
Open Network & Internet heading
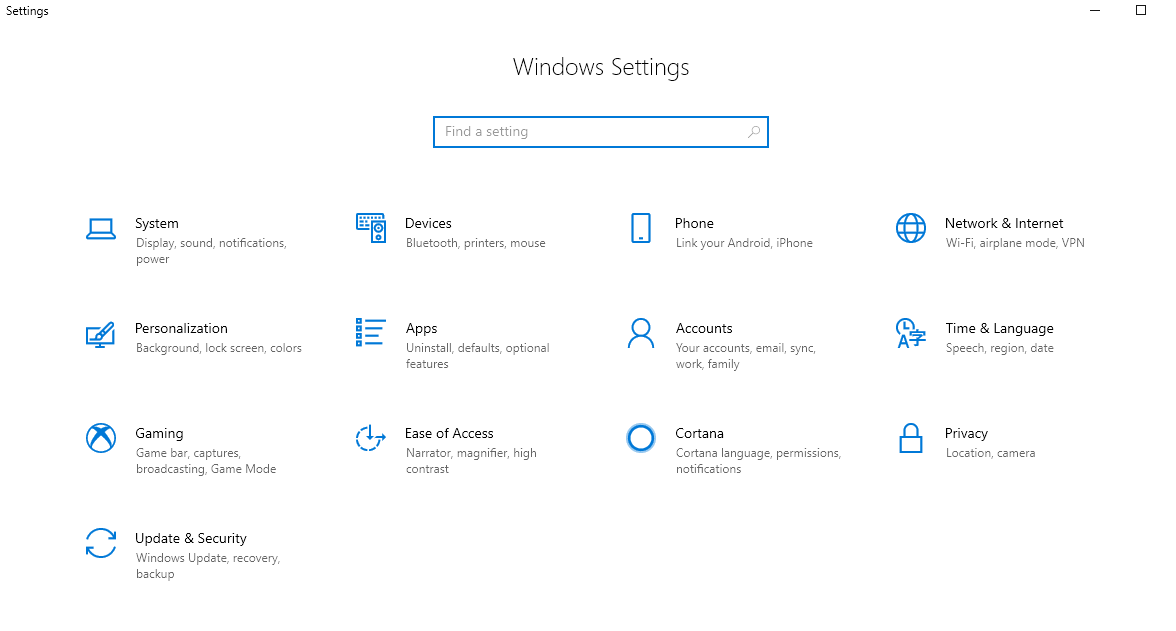pyautogui.click(x=1004, y=224)
